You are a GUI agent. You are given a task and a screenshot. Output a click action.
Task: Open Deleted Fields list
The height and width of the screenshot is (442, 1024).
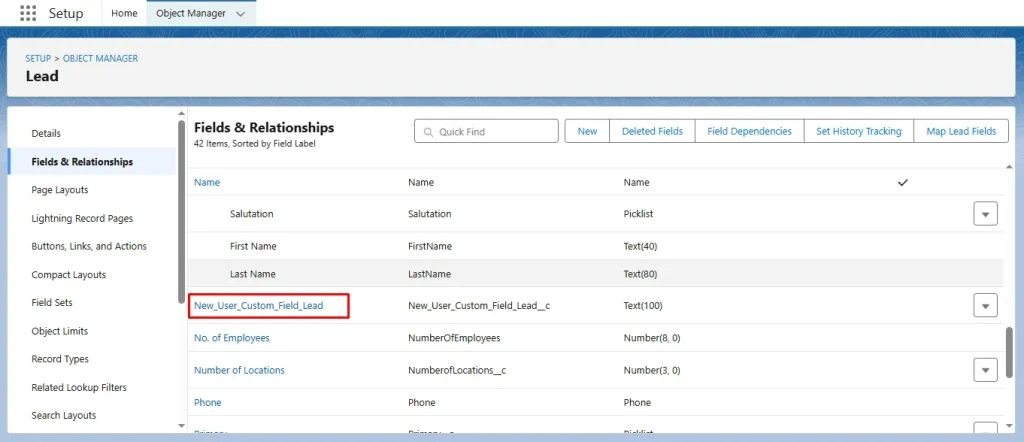point(652,132)
